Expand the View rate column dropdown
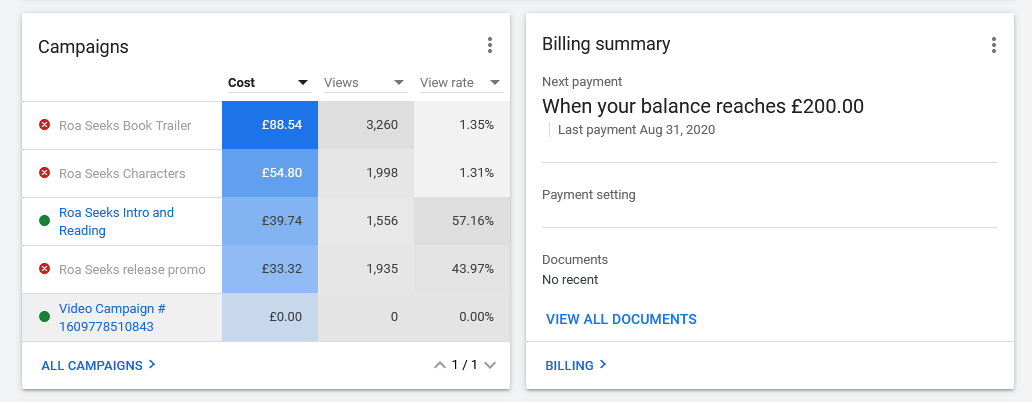This screenshot has height=402, width=1032. point(495,83)
